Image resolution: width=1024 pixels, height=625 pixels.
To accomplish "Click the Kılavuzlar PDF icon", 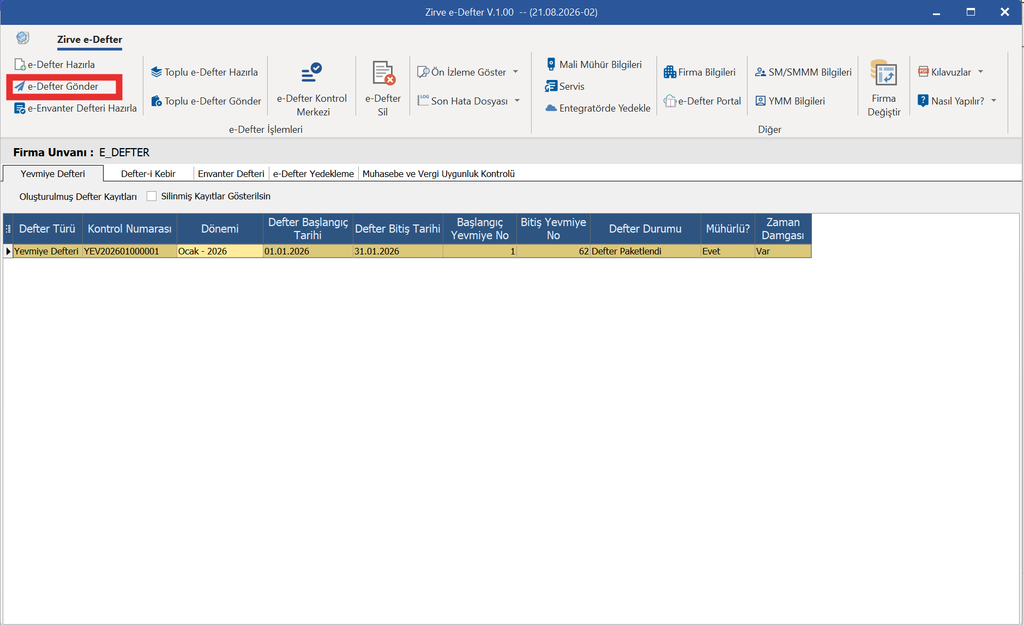I will tap(923, 72).
